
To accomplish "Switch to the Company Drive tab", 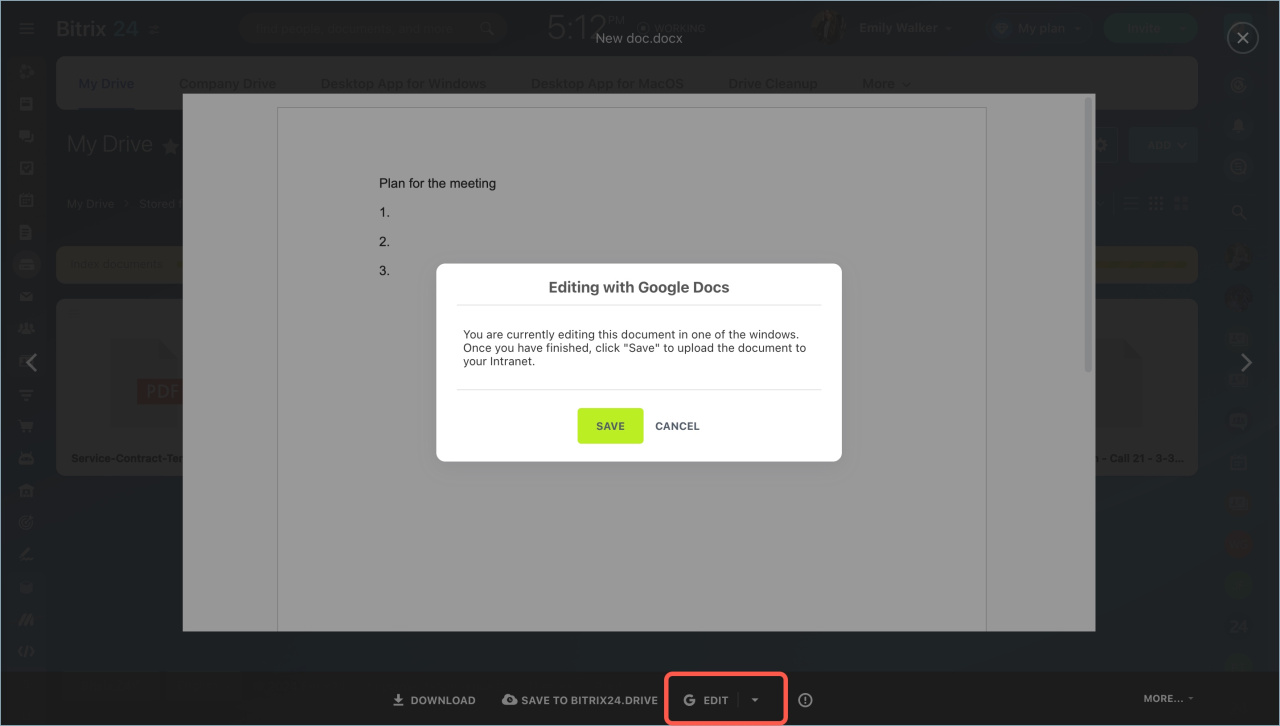I will 227,84.
